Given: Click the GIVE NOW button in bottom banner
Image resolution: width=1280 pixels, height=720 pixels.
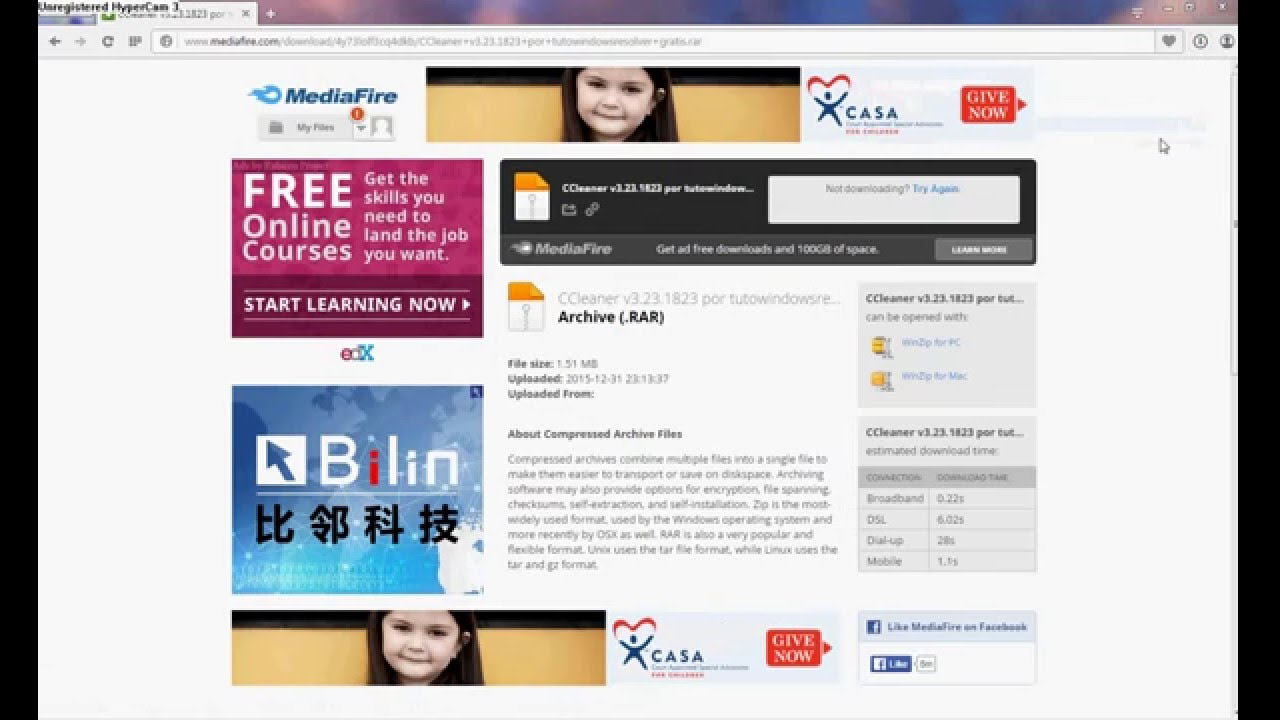Looking at the screenshot, I should tap(793, 648).
